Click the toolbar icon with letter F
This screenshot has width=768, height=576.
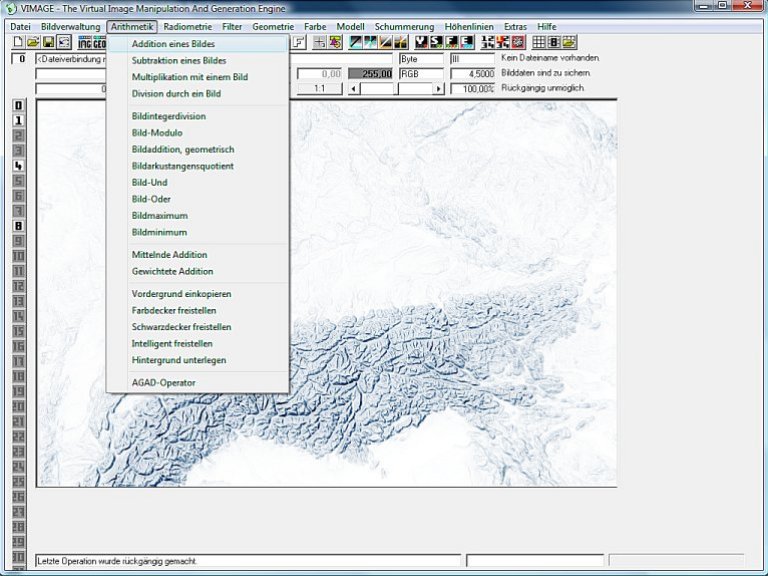299,43
